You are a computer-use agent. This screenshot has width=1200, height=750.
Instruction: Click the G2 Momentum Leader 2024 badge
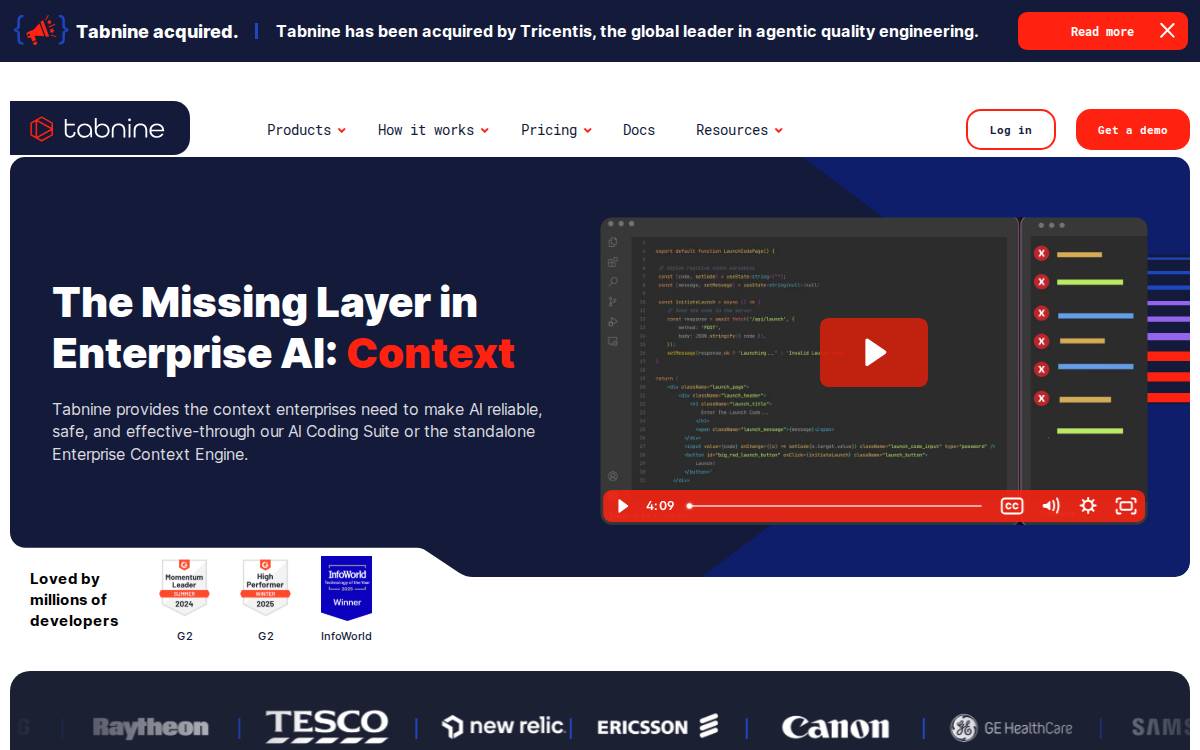184,587
